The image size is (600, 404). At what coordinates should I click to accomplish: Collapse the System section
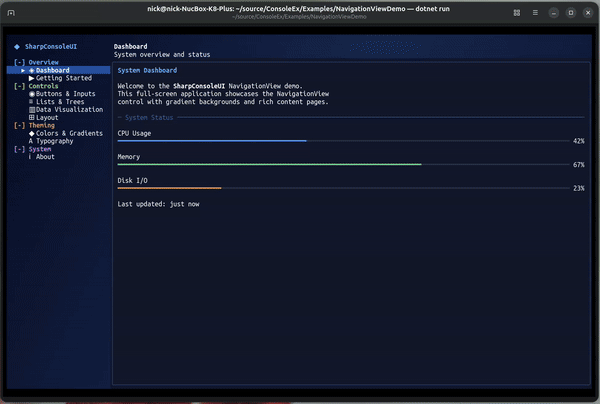tap(20, 149)
